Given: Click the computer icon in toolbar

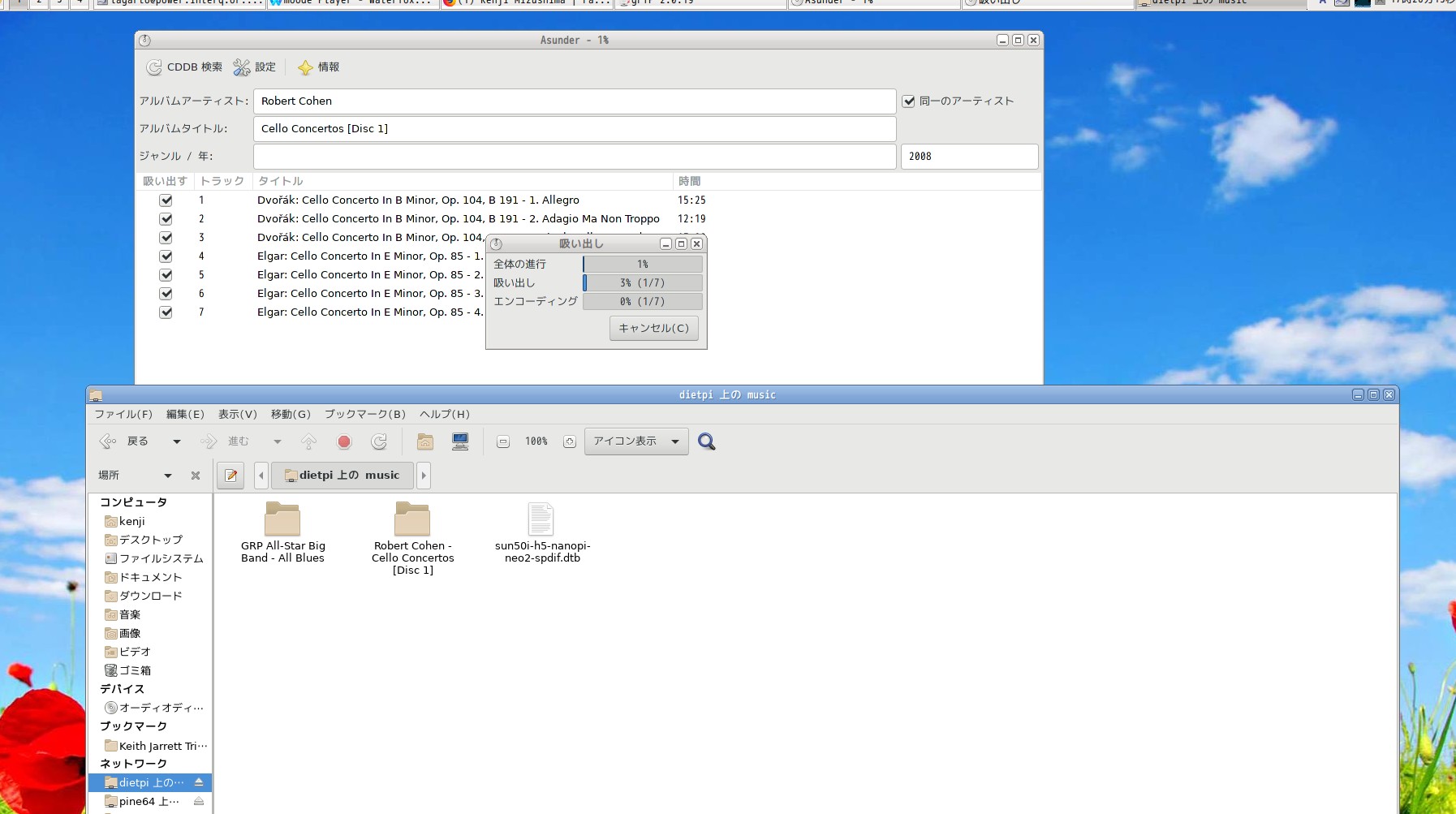Looking at the screenshot, I should [460, 441].
